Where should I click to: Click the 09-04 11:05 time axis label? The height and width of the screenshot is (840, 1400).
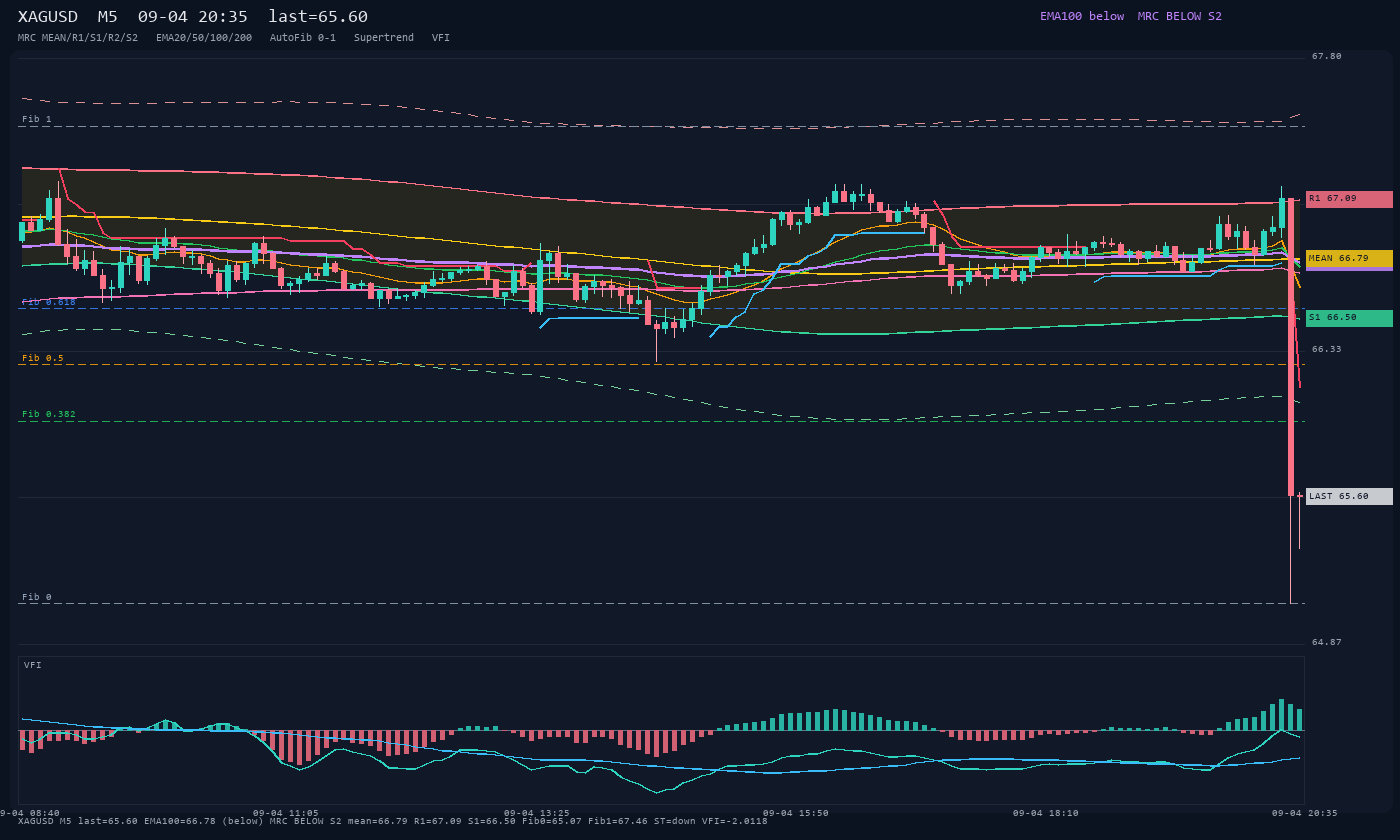(286, 813)
